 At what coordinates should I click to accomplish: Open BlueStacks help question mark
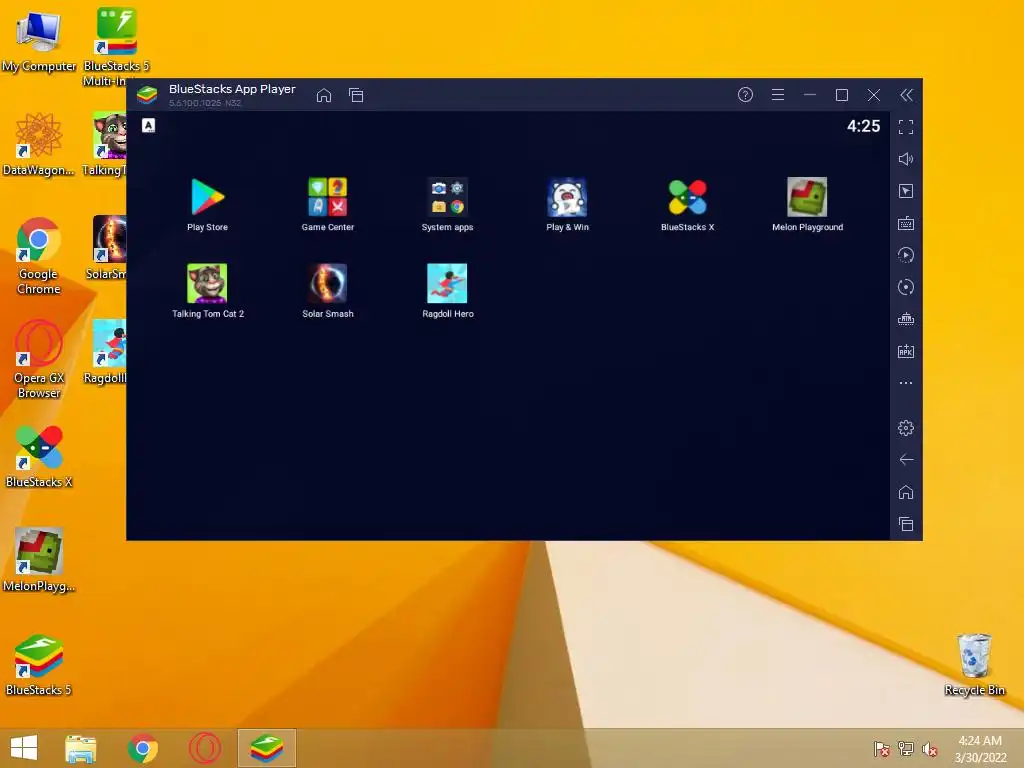[745, 95]
